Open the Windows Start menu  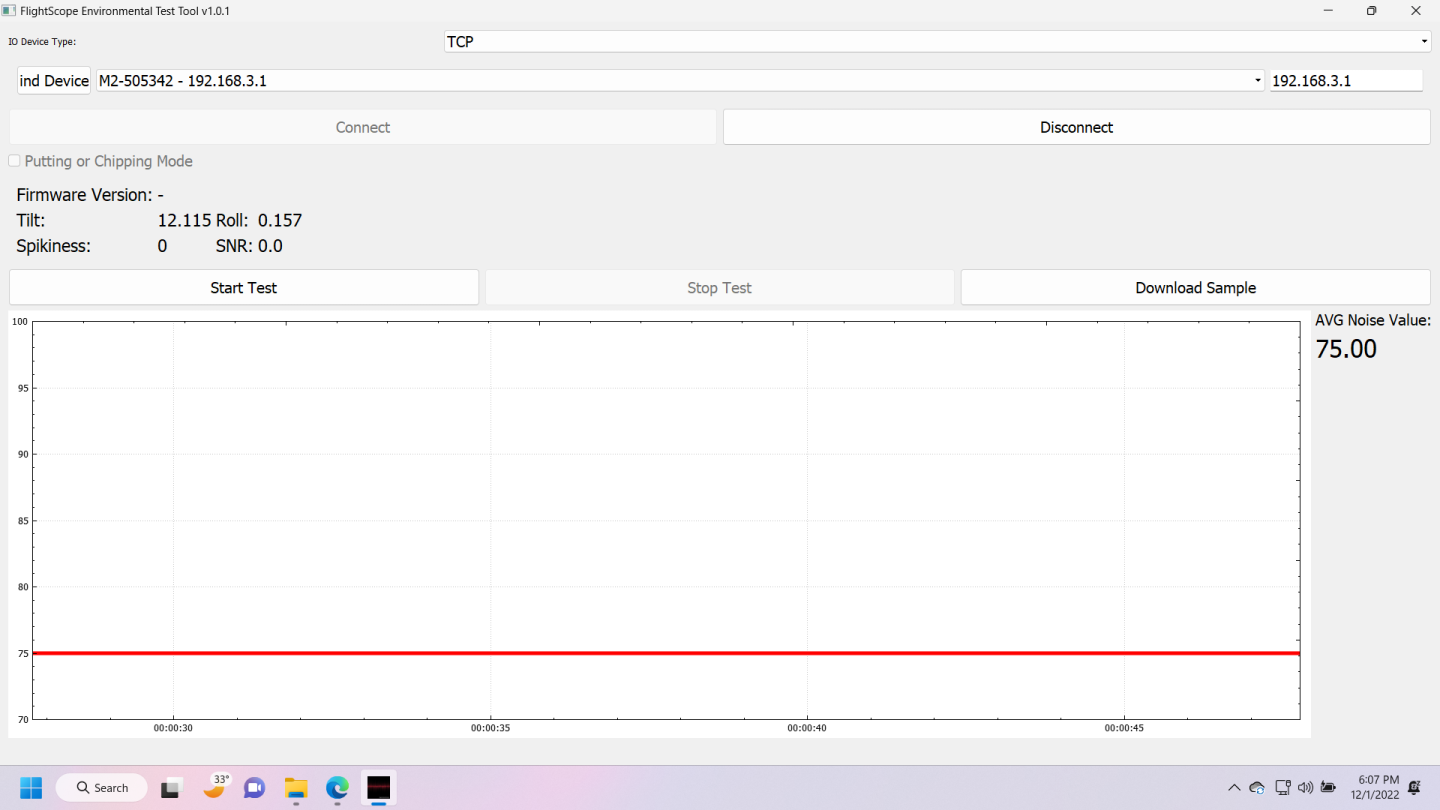click(x=31, y=788)
